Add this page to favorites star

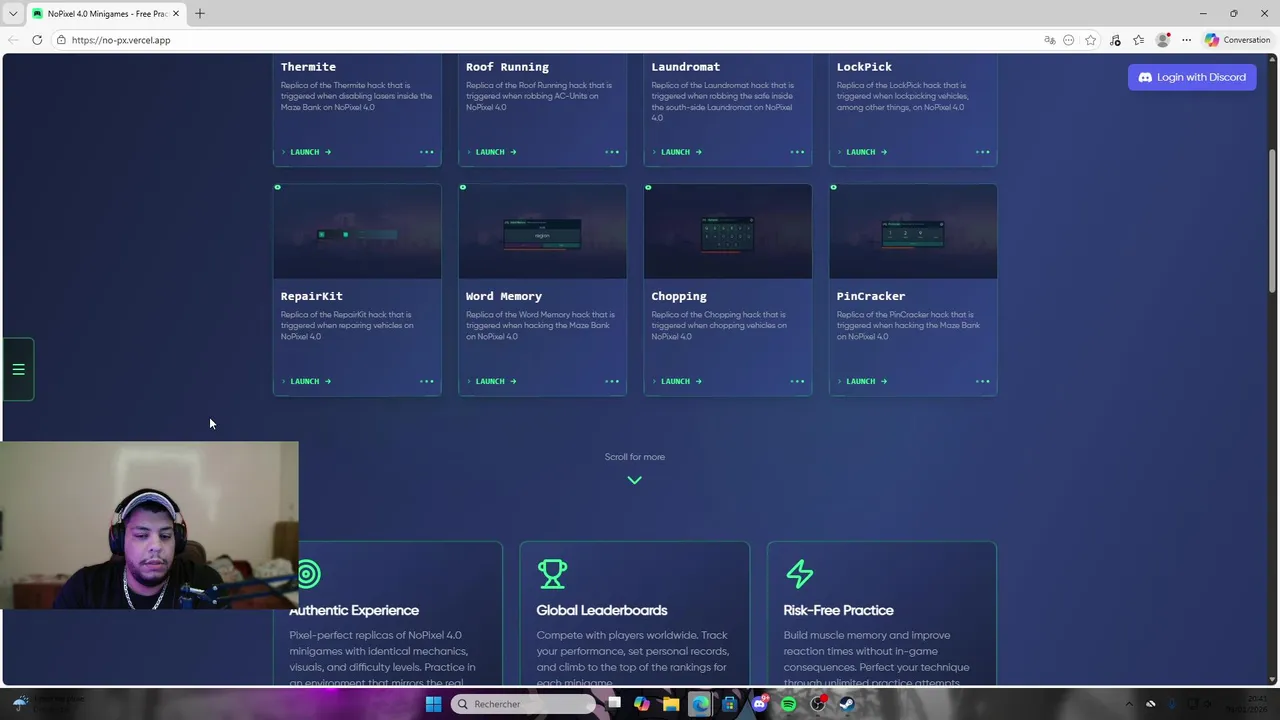(1090, 40)
